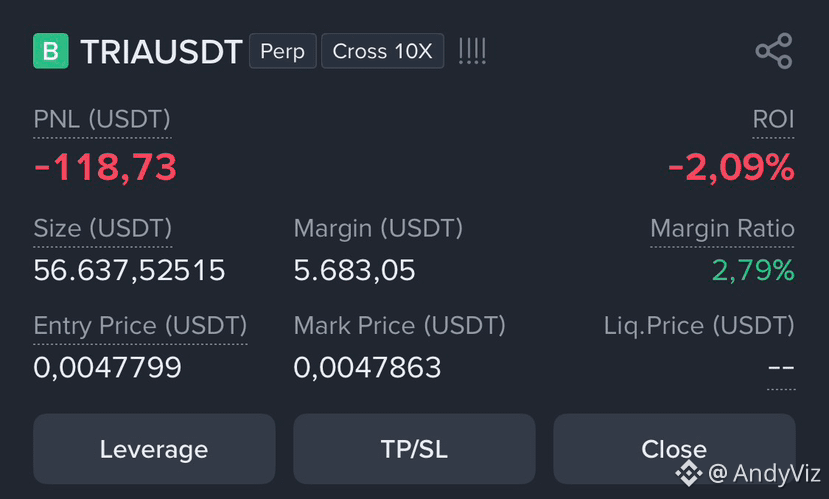This screenshot has height=499, width=829.
Task: Tap the Mark Price value 0,0047863
Action: (367, 367)
